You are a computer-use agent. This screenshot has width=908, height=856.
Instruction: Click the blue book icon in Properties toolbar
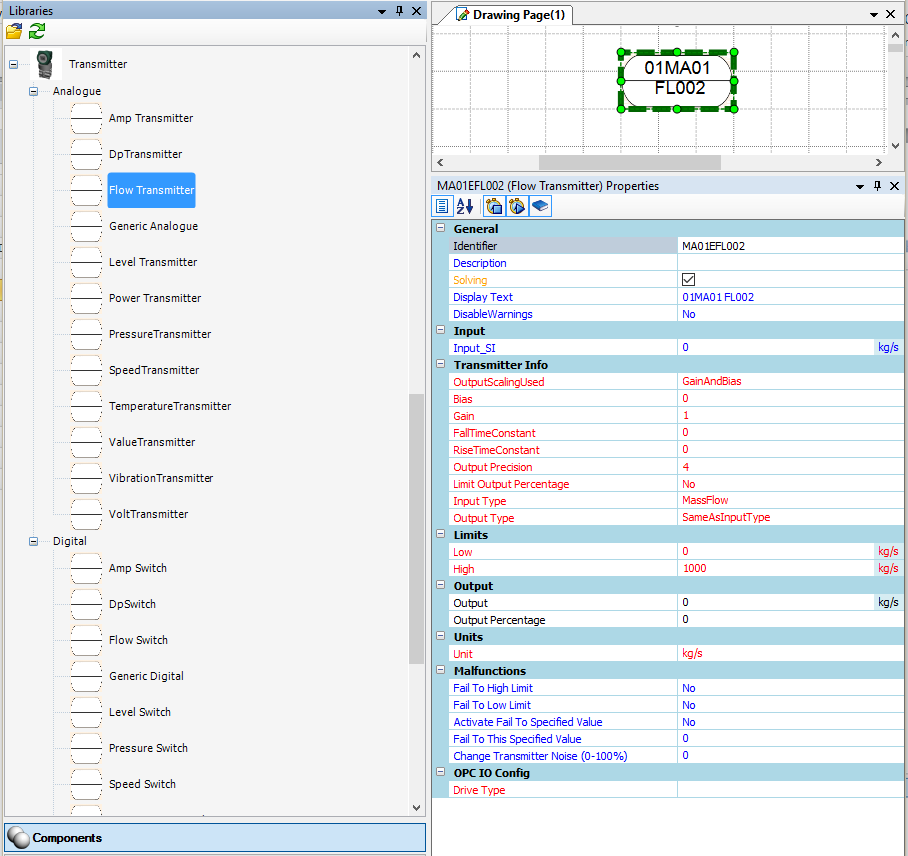[540, 207]
